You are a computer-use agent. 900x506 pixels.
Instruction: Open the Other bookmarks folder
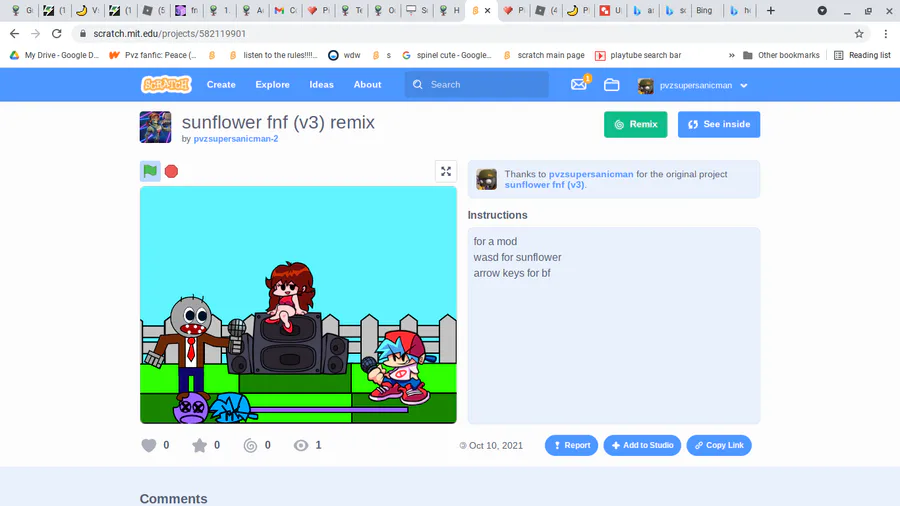781,55
